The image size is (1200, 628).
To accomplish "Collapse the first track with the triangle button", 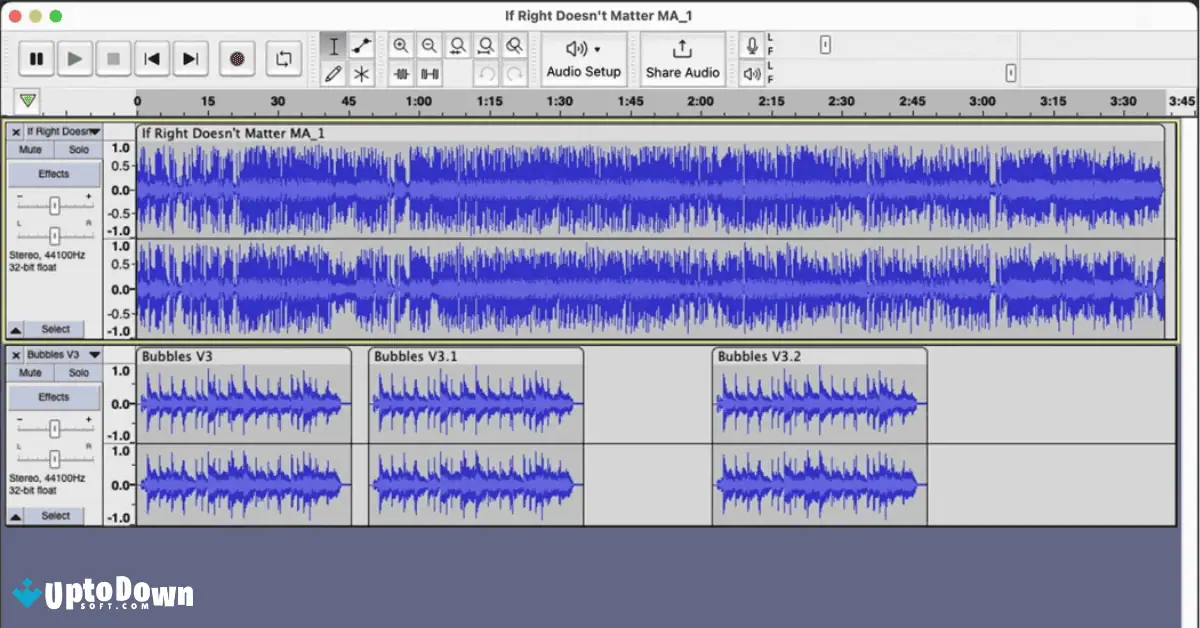I will [14, 328].
